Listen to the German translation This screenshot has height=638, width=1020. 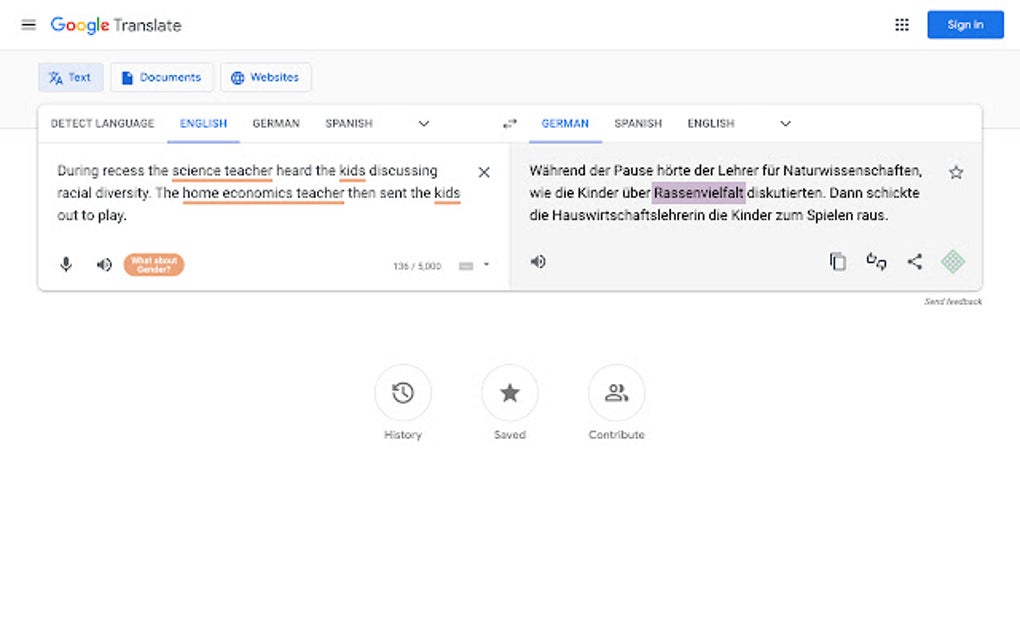(x=538, y=261)
